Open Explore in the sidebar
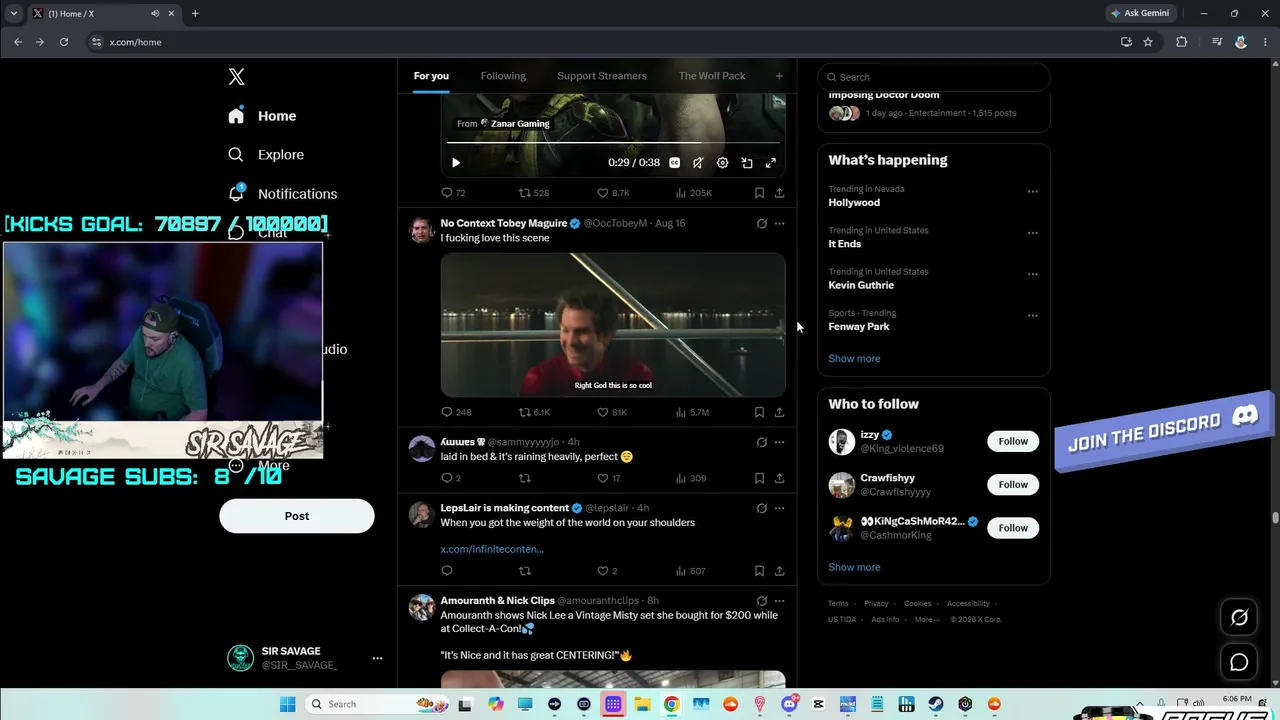 click(266, 155)
